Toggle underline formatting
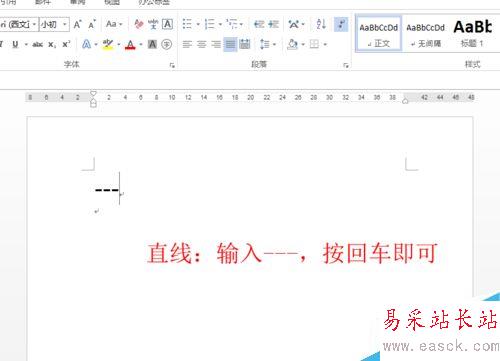This screenshot has height=361, width=500. coord(15,44)
